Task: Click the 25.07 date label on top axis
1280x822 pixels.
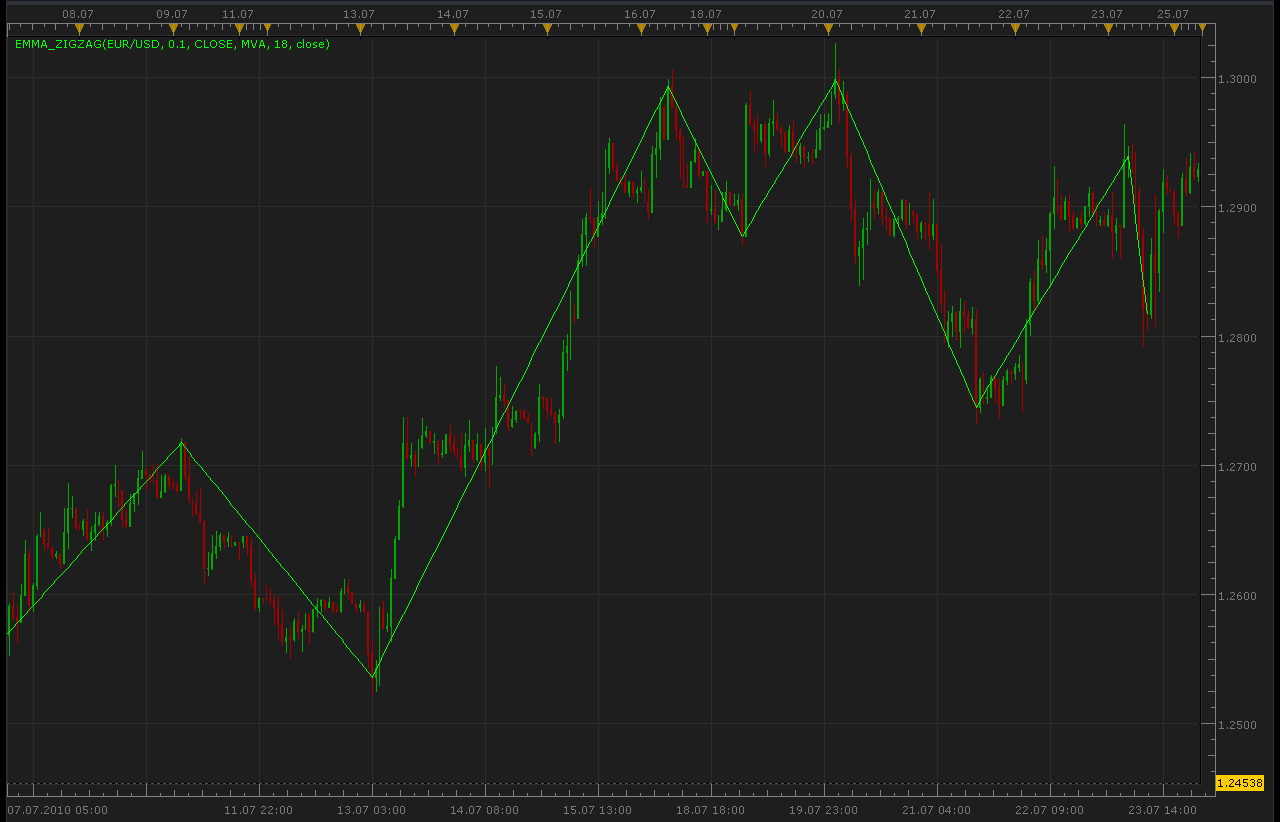Action: (1173, 14)
